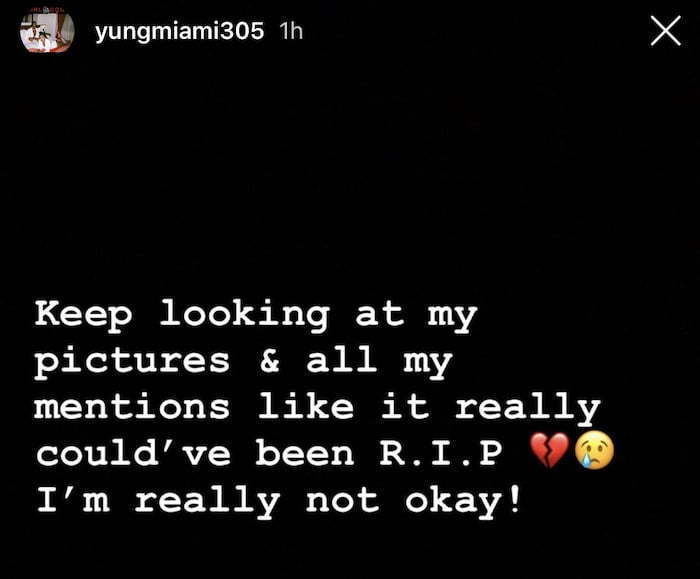Viewport: 700px width, 579px height.
Task: Select the word "like" in the story
Action: tap(306, 405)
